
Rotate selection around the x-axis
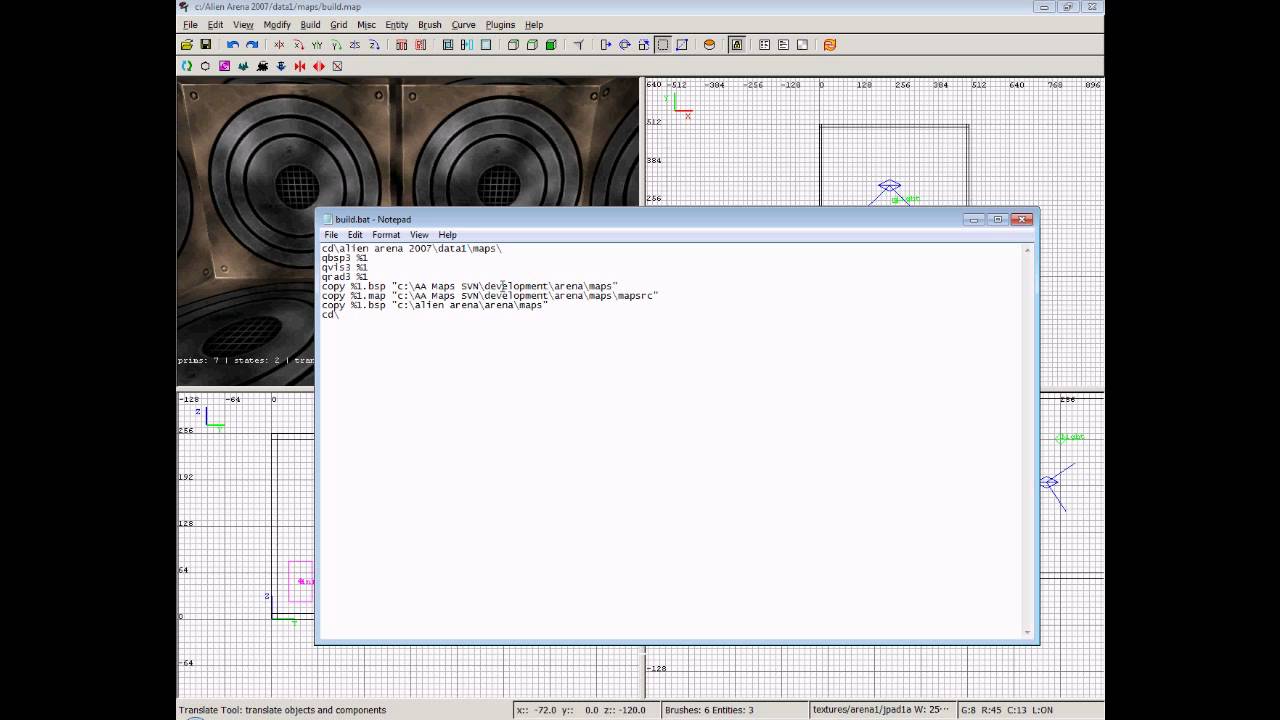coord(299,44)
